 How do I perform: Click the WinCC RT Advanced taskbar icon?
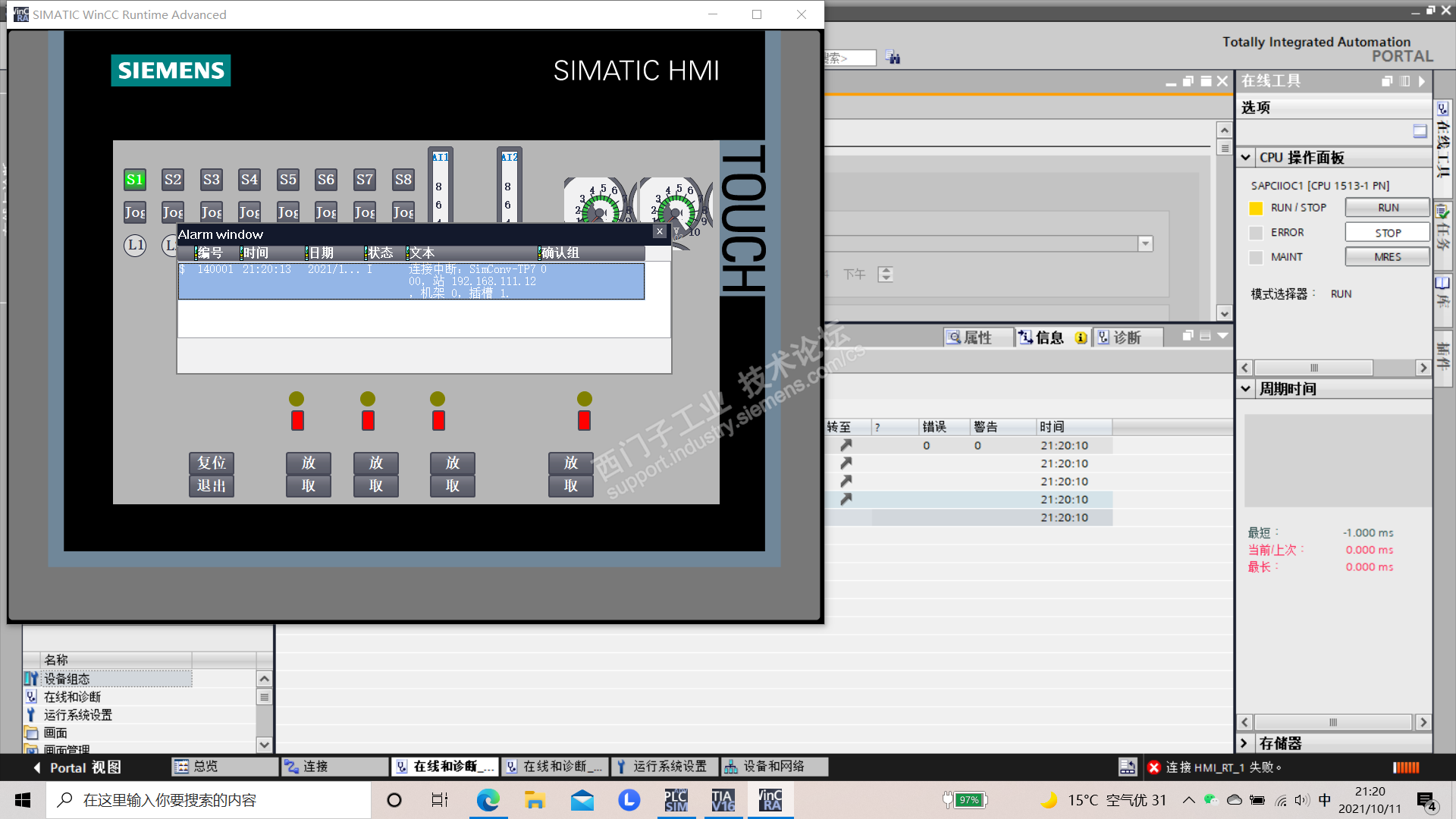coord(770,800)
